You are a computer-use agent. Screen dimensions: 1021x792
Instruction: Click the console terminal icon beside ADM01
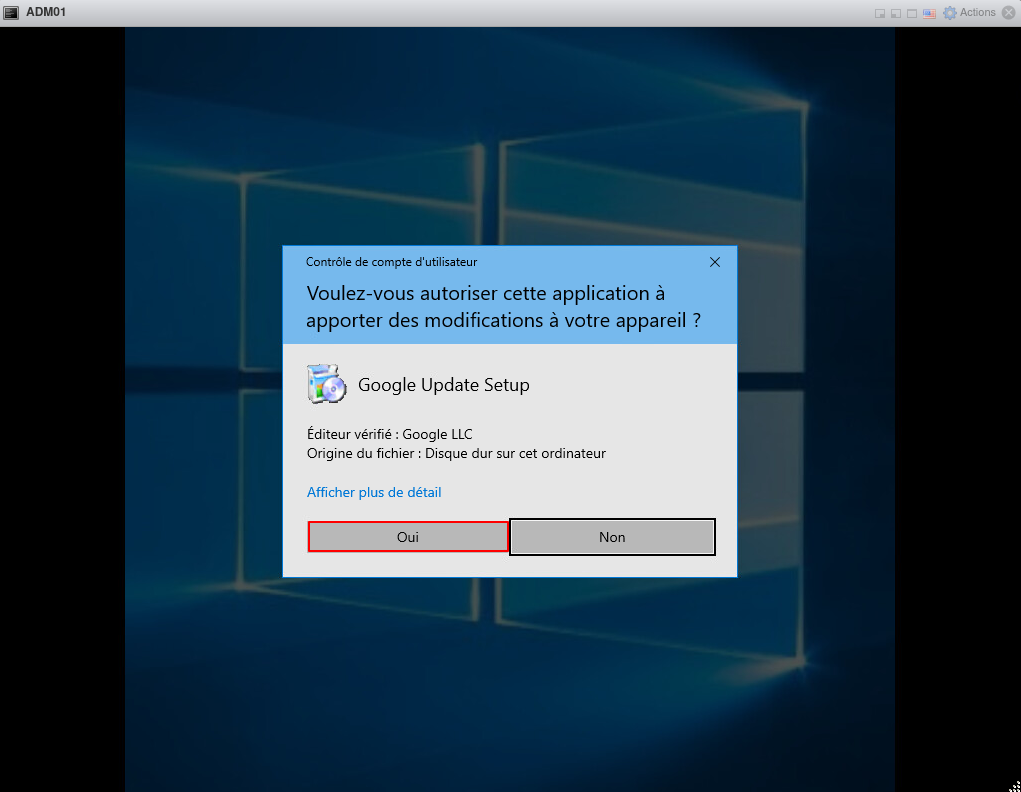[11, 13]
